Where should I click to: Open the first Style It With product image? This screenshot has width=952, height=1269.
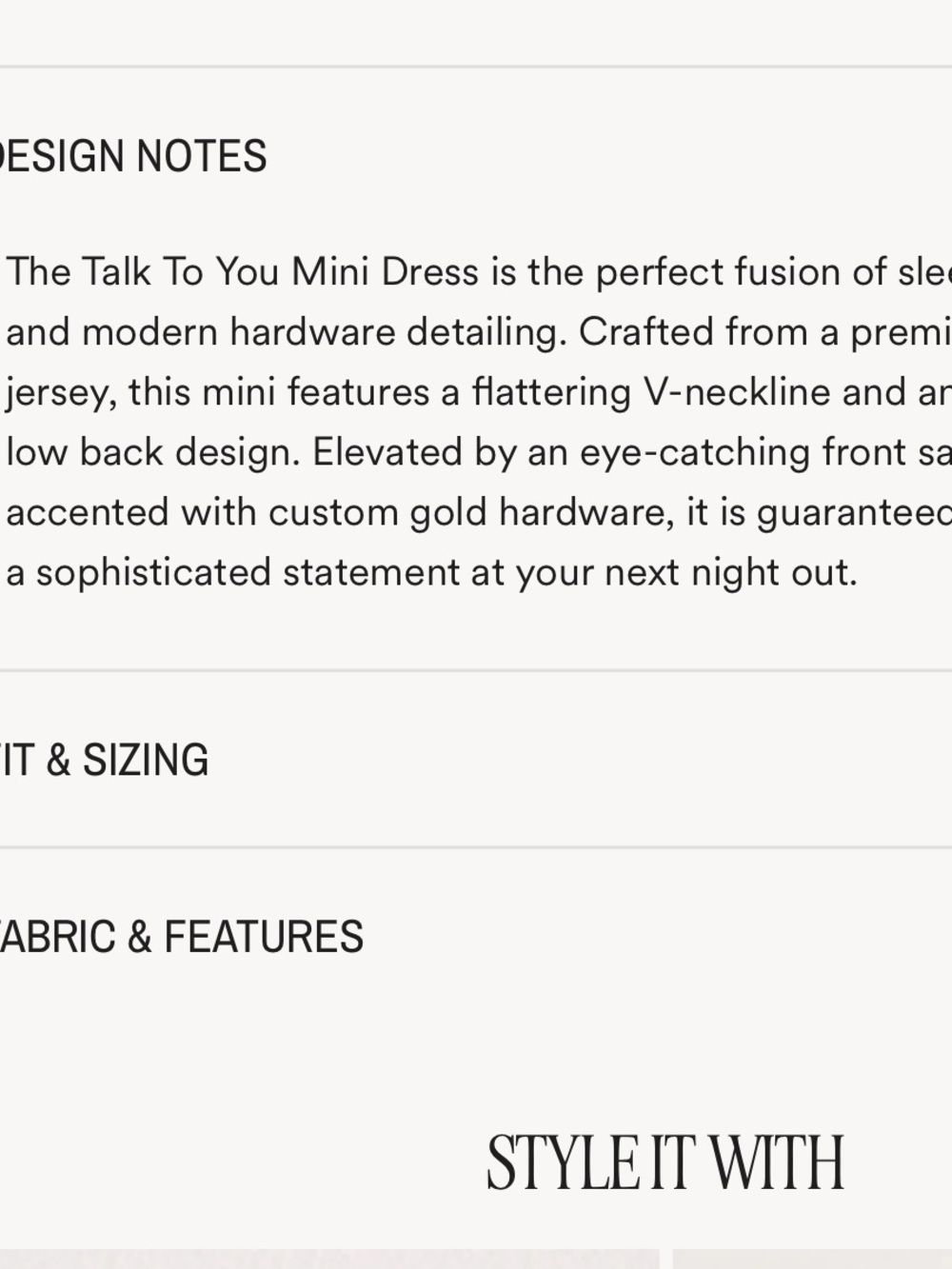point(329,1259)
